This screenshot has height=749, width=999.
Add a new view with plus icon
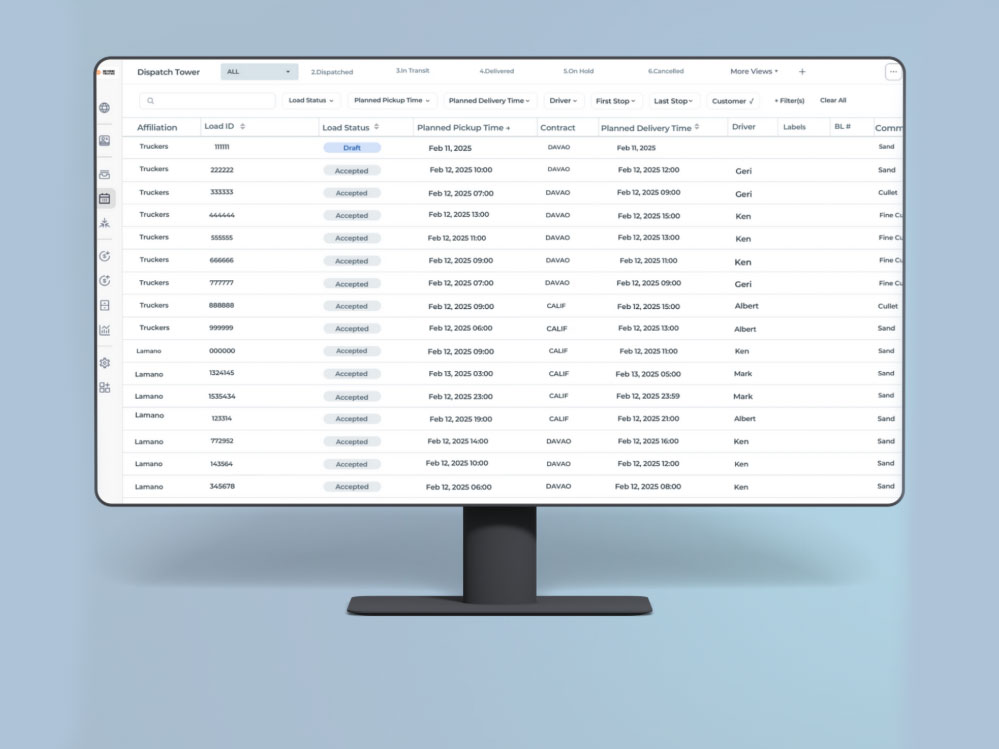pyautogui.click(x=802, y=72)
